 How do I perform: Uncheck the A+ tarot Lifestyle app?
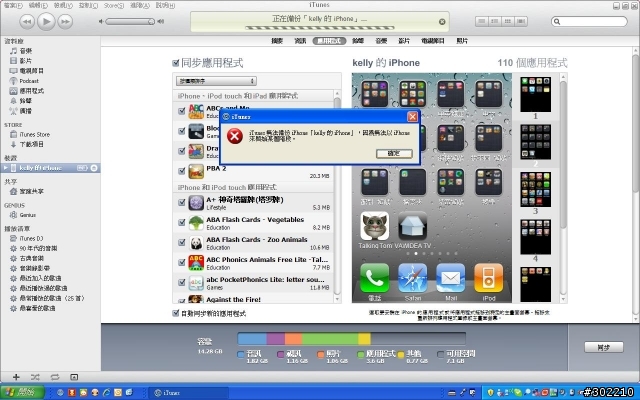coord(182,202)
